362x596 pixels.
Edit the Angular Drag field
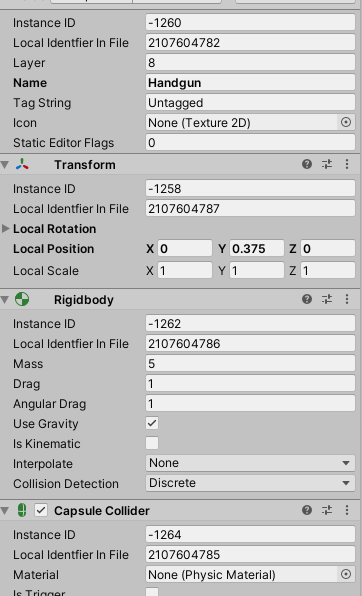coord(250,403)
